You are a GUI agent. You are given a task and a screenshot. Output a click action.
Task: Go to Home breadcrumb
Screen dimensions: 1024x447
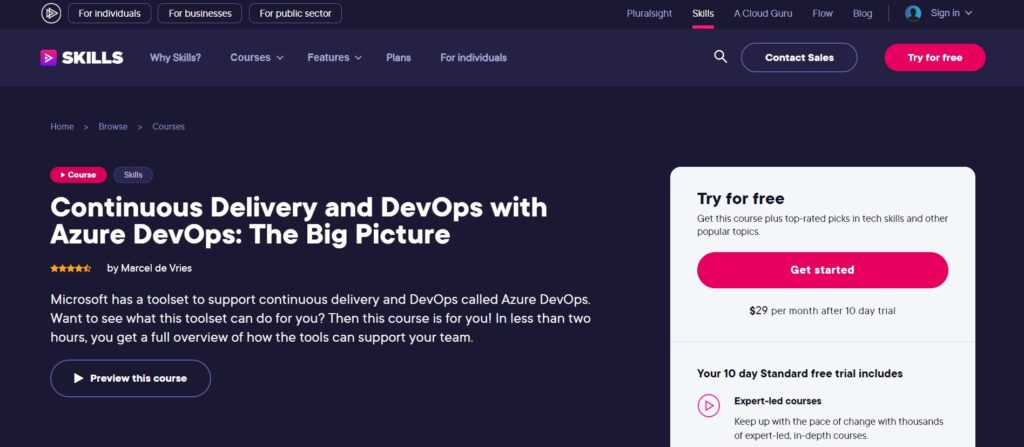pyautogui.click(x=62, y=127)
